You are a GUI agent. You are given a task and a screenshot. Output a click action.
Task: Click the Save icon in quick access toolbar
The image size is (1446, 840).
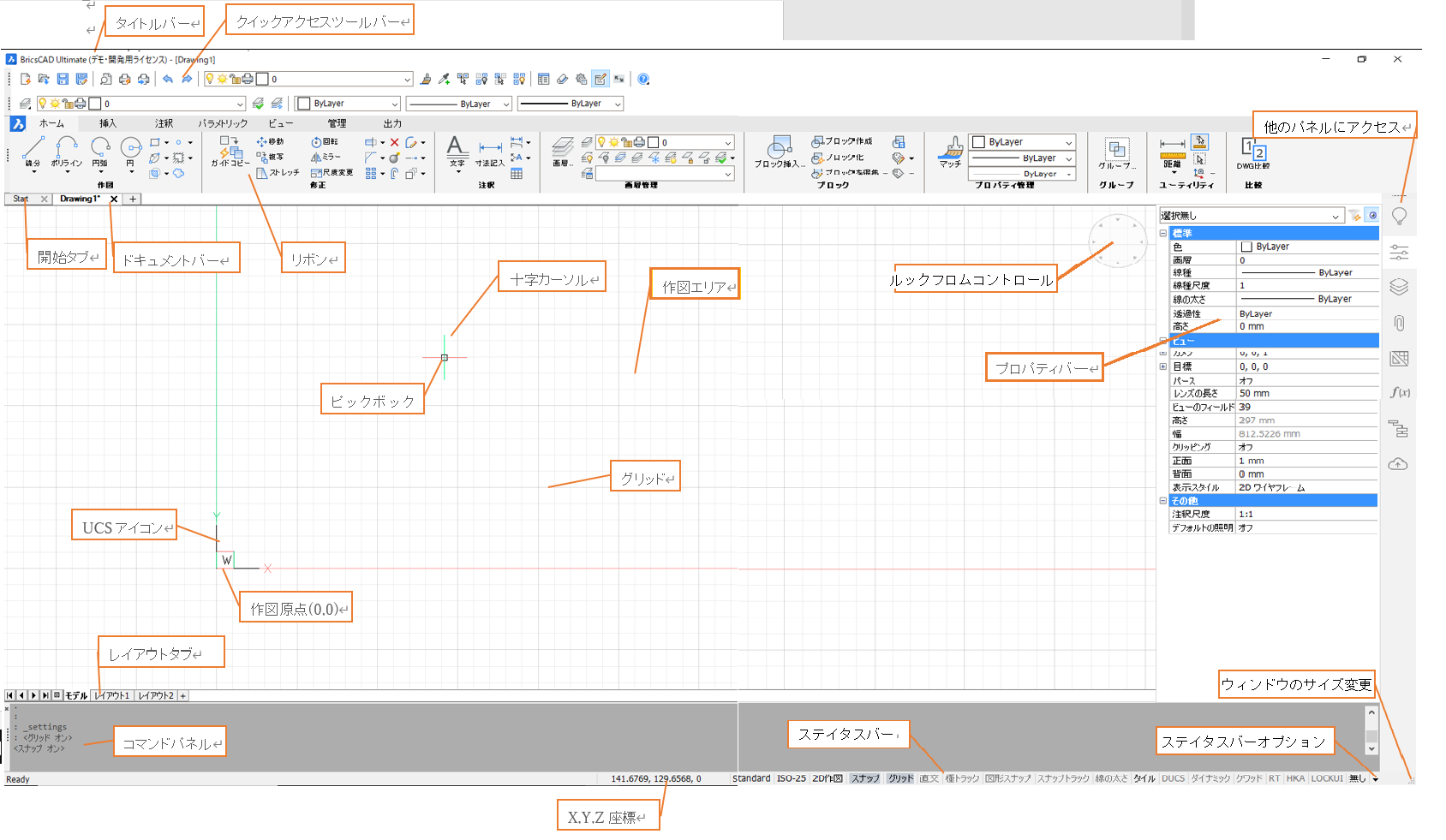pos(63,79)
